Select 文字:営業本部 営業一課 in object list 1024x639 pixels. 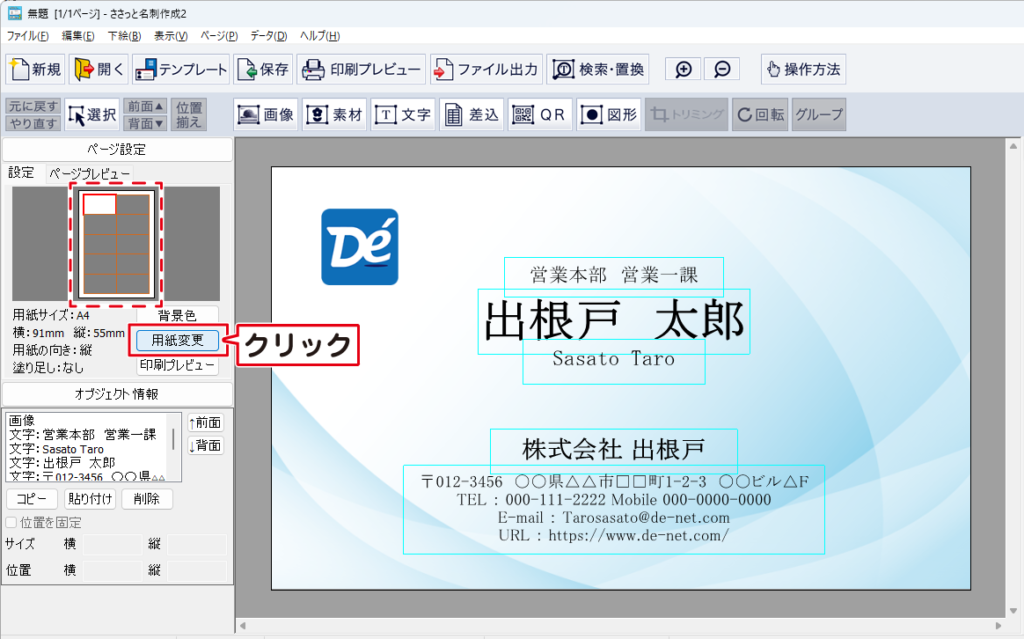click(83, 434)
